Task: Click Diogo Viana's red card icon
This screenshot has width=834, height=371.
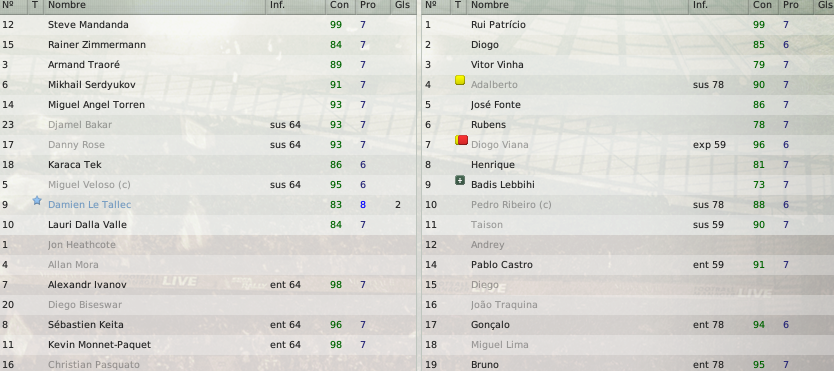Action: (x=461, y=140)
